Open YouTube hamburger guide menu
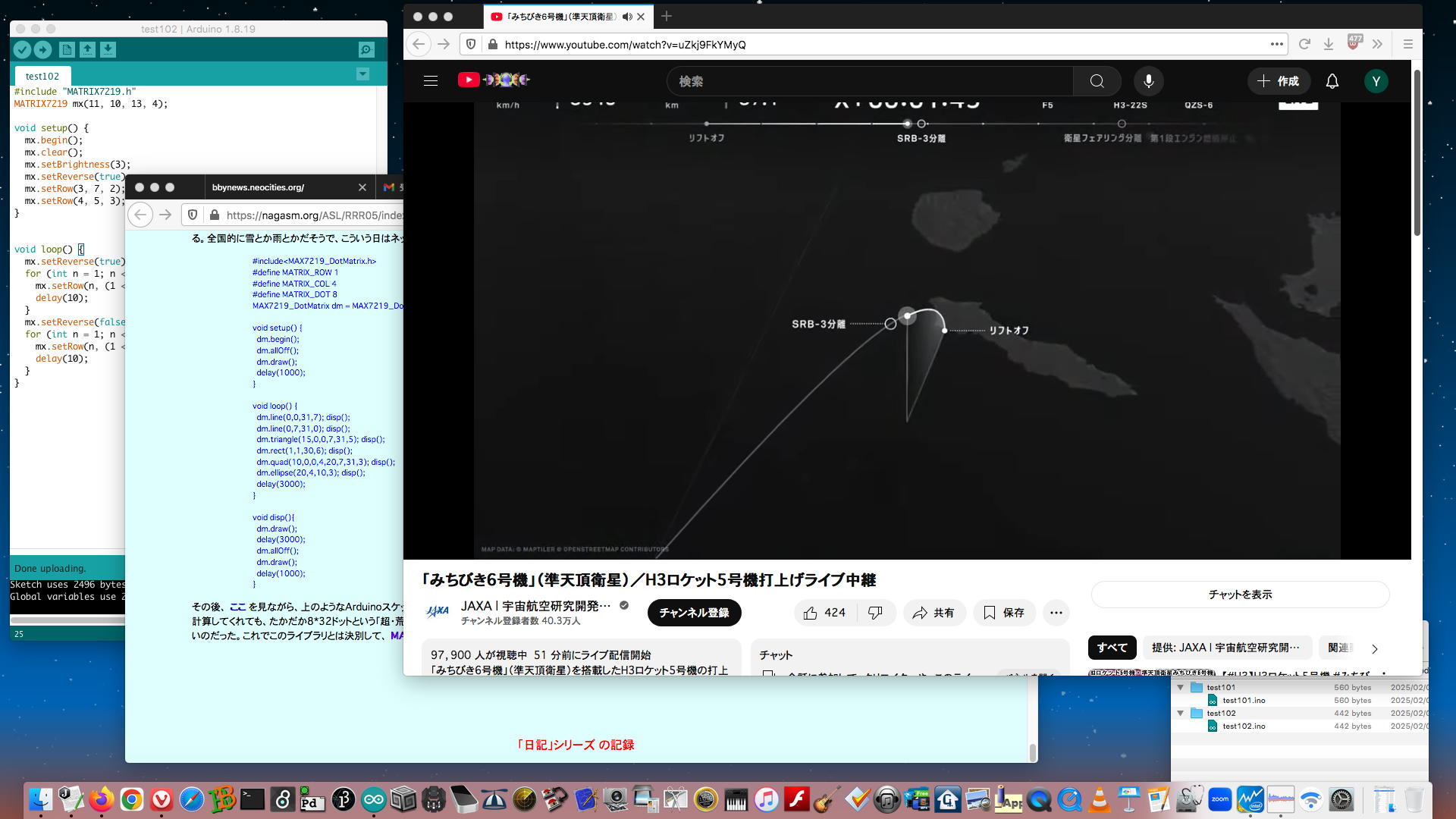1456x819 pixels. point(431,81)
